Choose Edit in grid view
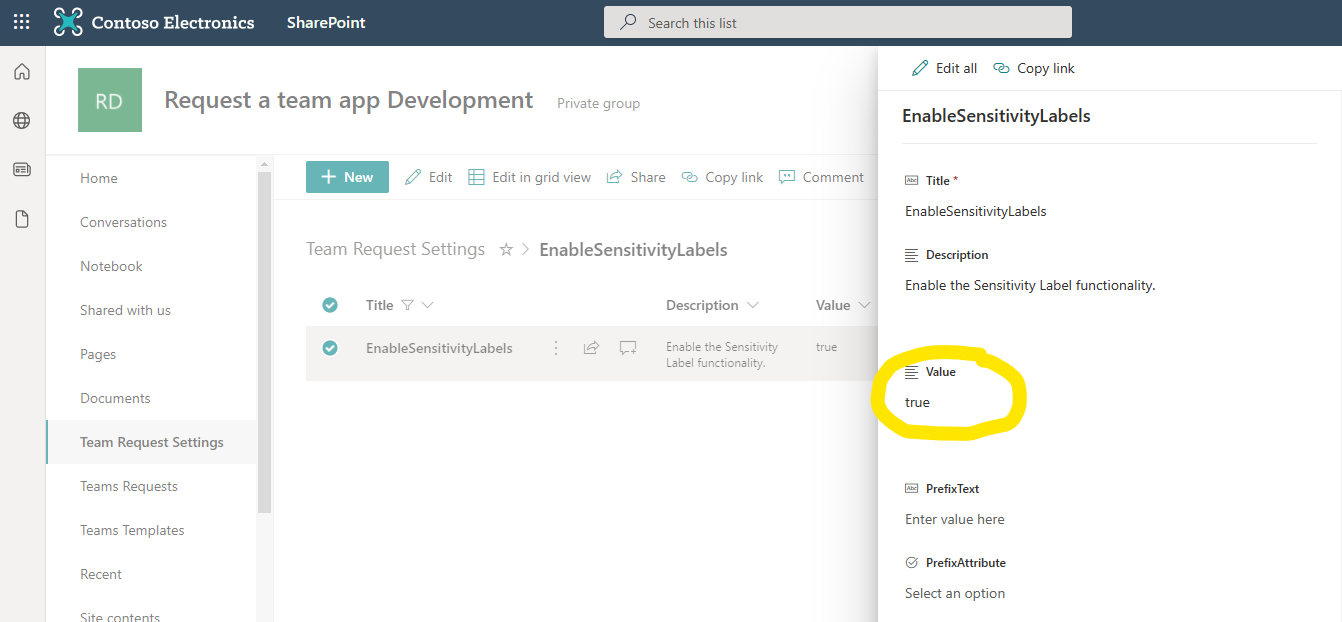Screen dimensions: 1342x622 tap(530, 177)
